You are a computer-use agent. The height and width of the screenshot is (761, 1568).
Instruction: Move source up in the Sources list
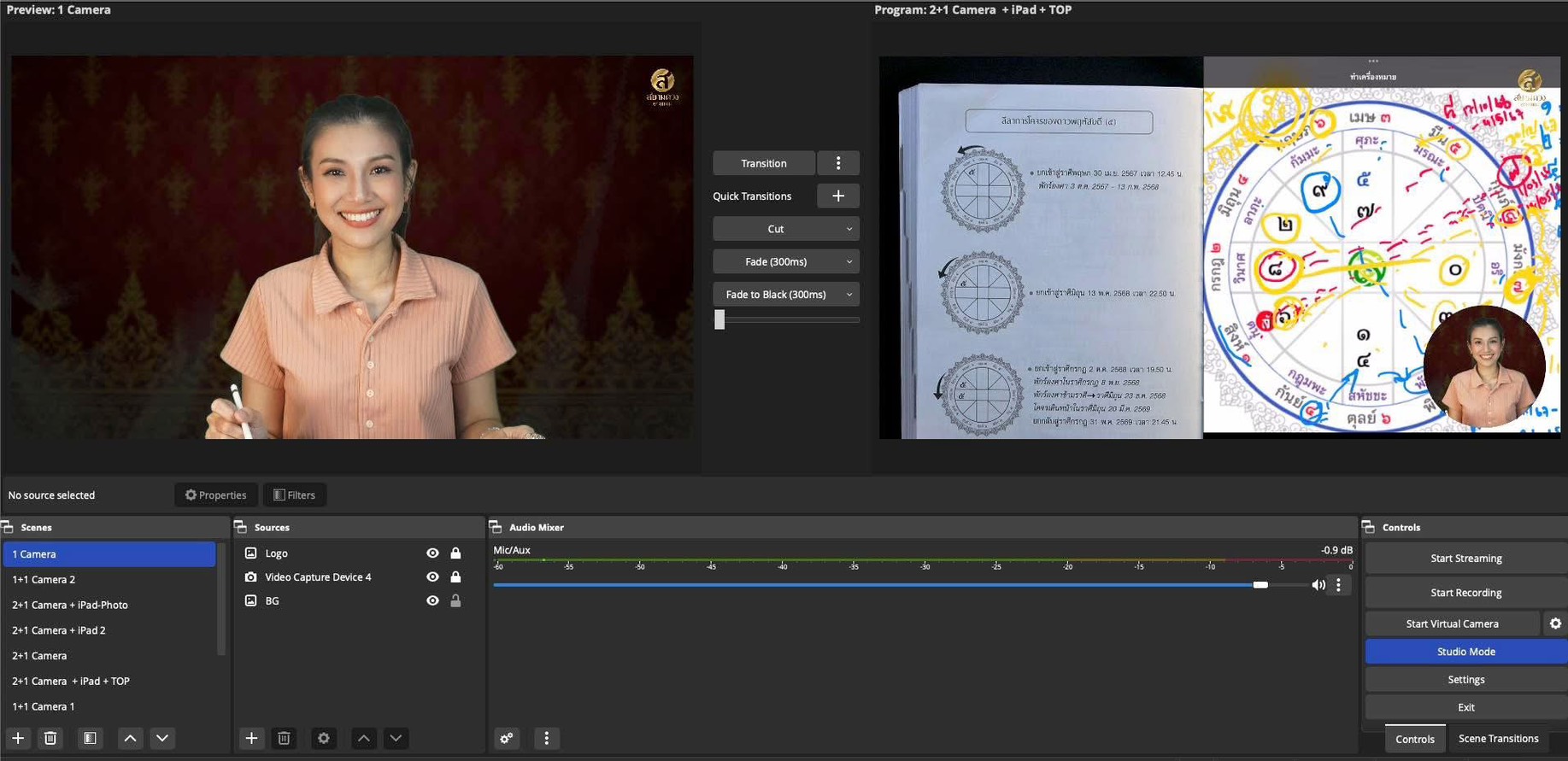coord(364,738)
